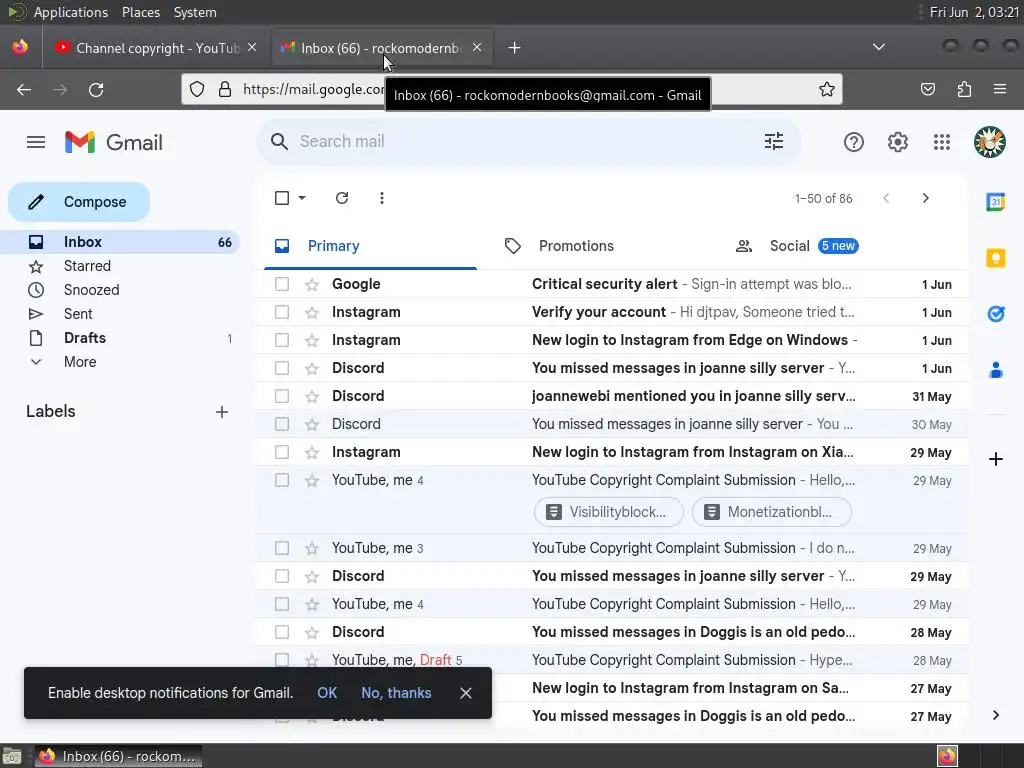The image size is (1024, 768).
Task: Go back in Firefox history
Action: point(24,89)
